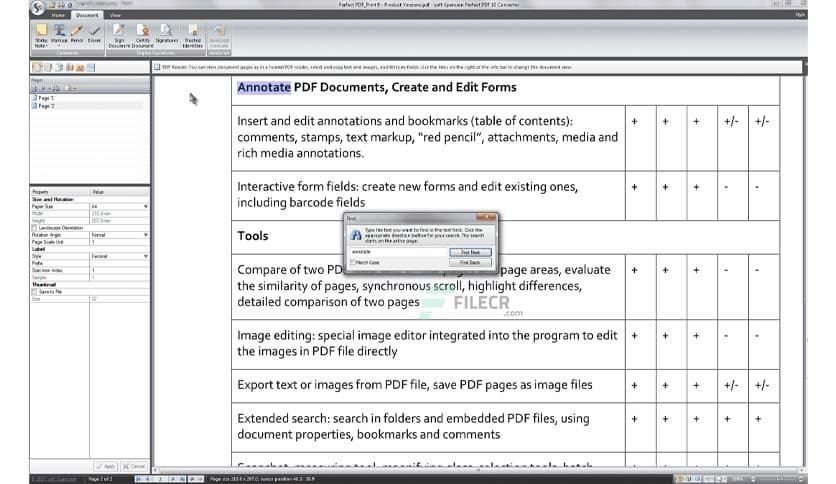
Task: Click the 'Export text or images' row text
Action: (x=415, y=385)
